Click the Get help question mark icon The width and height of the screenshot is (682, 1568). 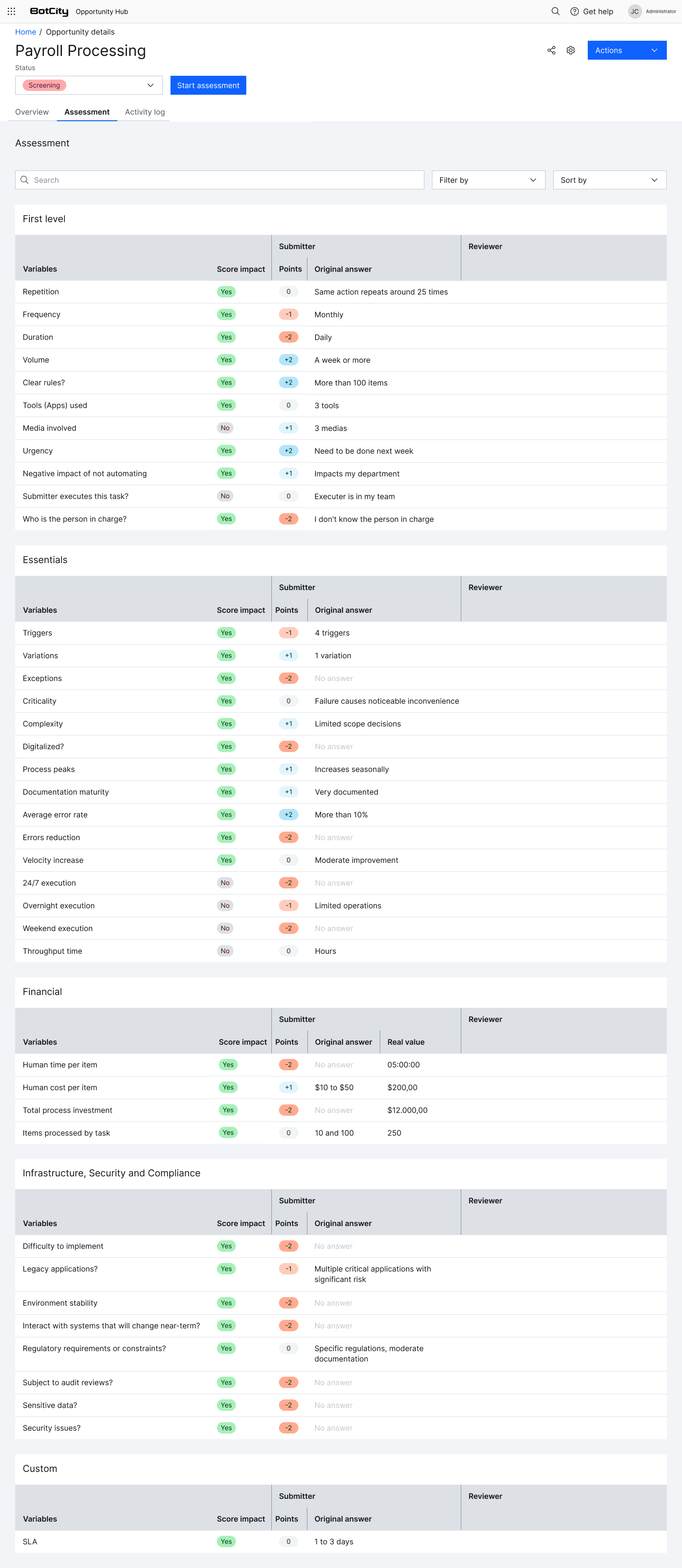(574, 11)
